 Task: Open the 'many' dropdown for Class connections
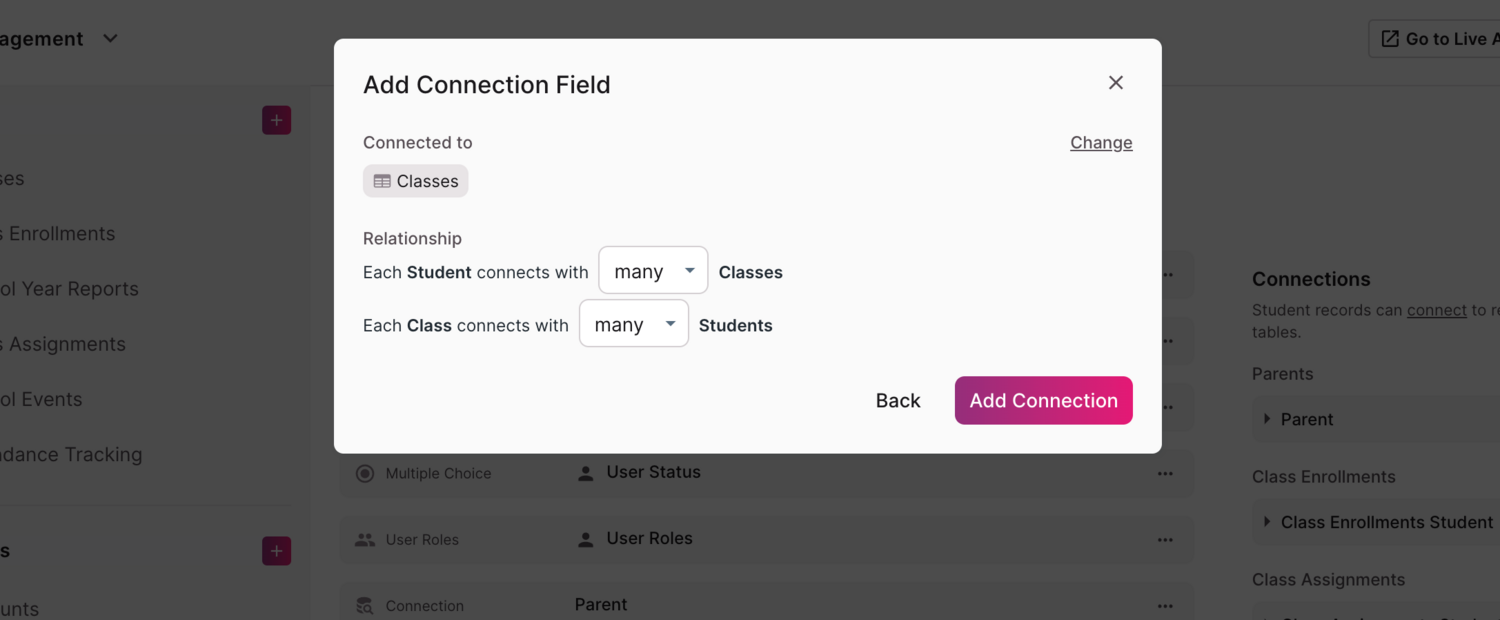point(633,323)
